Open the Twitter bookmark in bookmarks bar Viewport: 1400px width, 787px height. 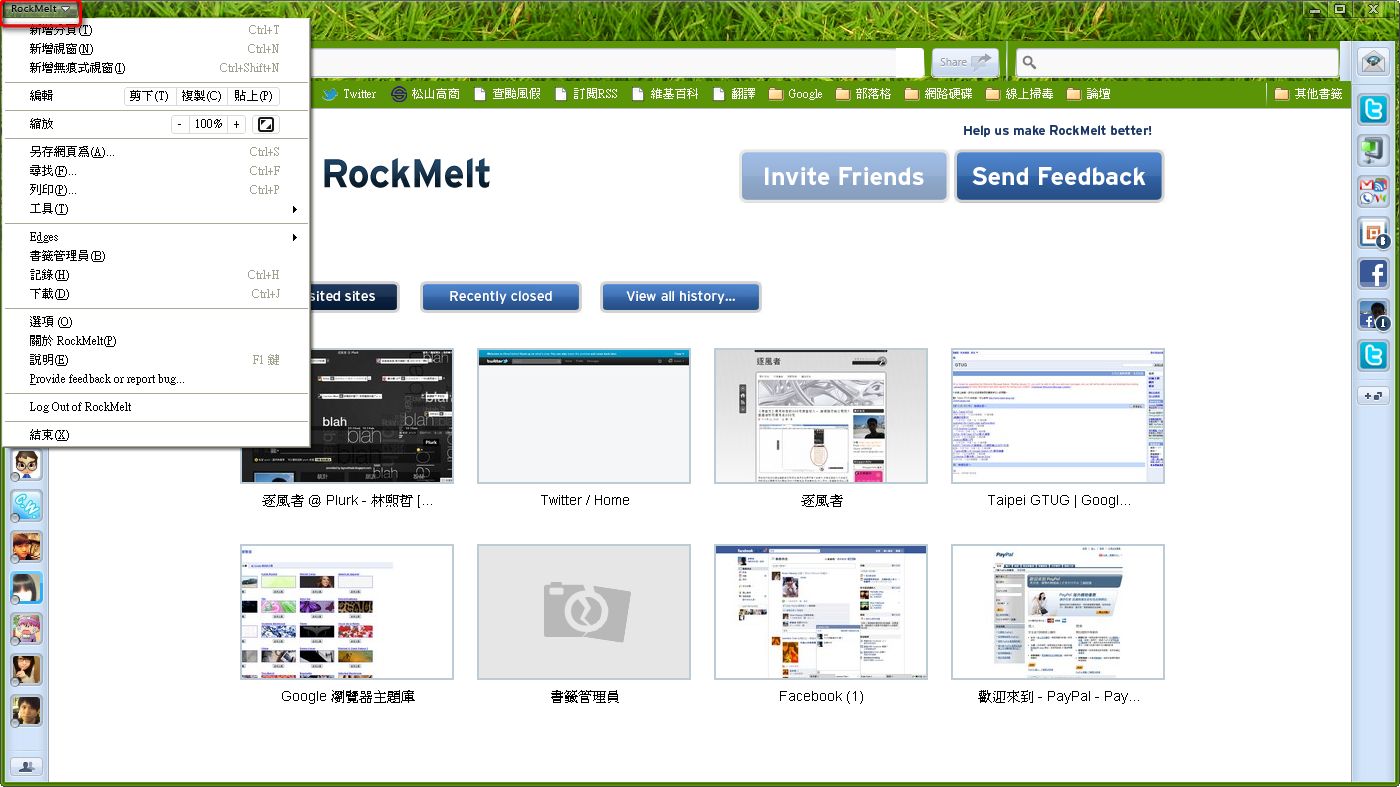[x=349, y=94]
